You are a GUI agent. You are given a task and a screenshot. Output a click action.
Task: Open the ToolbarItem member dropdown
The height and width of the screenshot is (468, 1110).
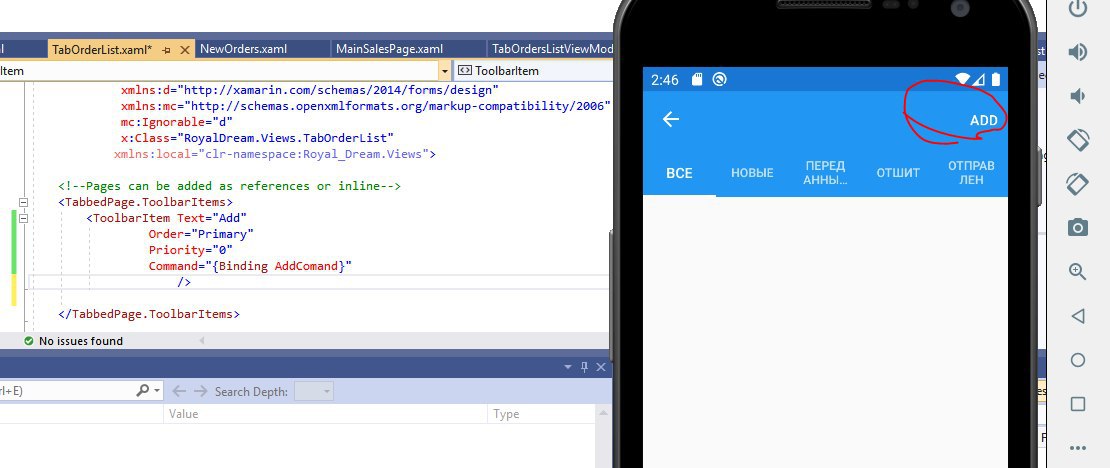pos(532,71)
